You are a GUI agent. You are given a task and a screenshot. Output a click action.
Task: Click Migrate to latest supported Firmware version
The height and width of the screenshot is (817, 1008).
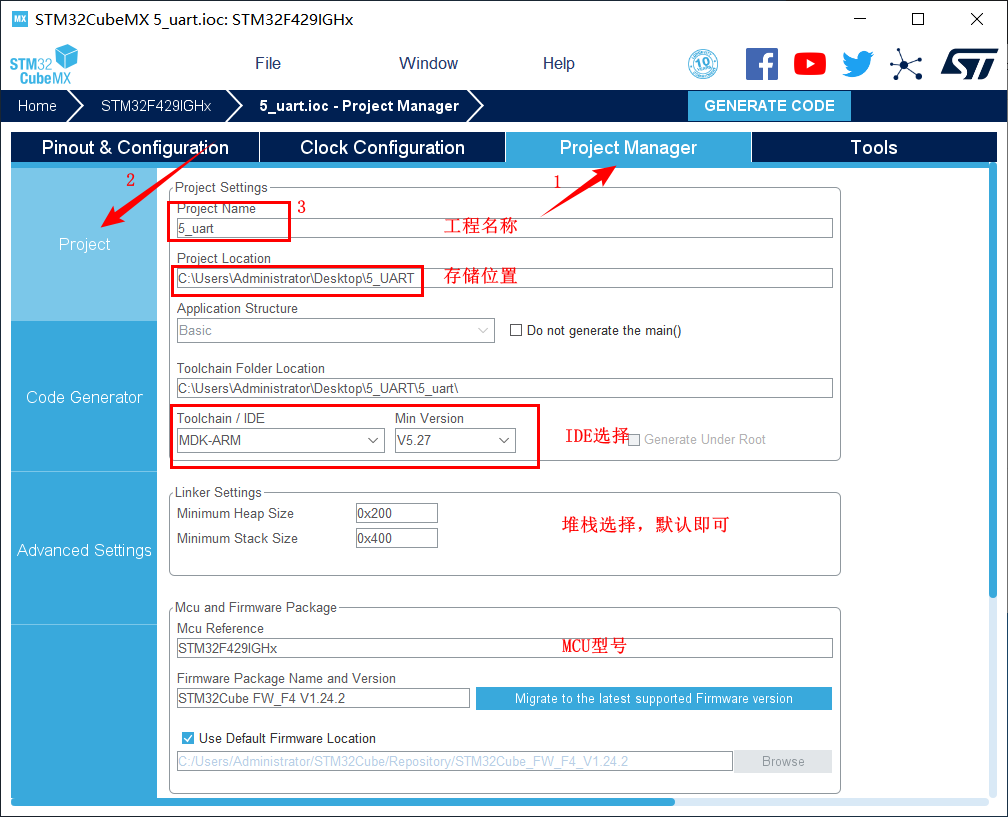pyautogui.click(x=653, y=698)
